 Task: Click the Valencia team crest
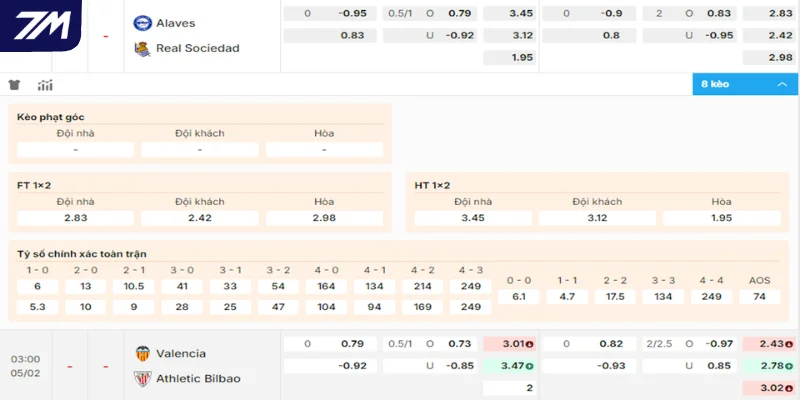tap(142, 353)
